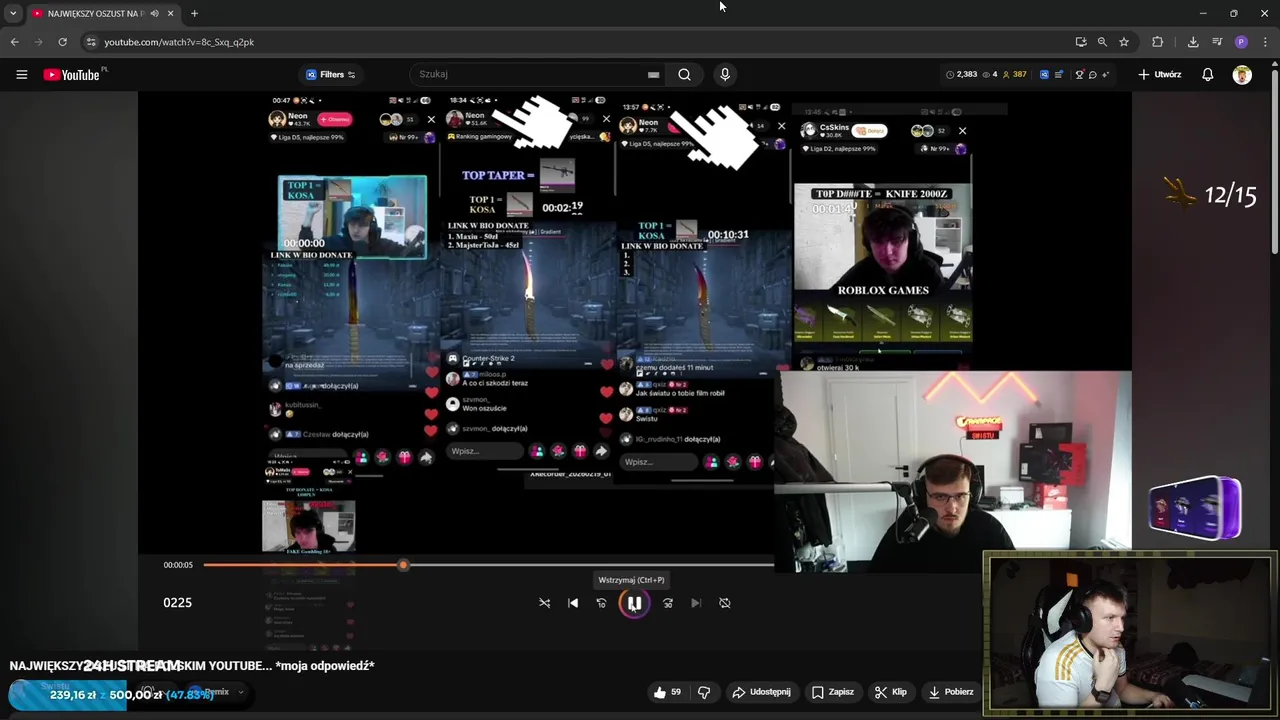Click the 2,383 clock stat
Viewport: 1280px width, 720px height.
(x=962, y=74)
